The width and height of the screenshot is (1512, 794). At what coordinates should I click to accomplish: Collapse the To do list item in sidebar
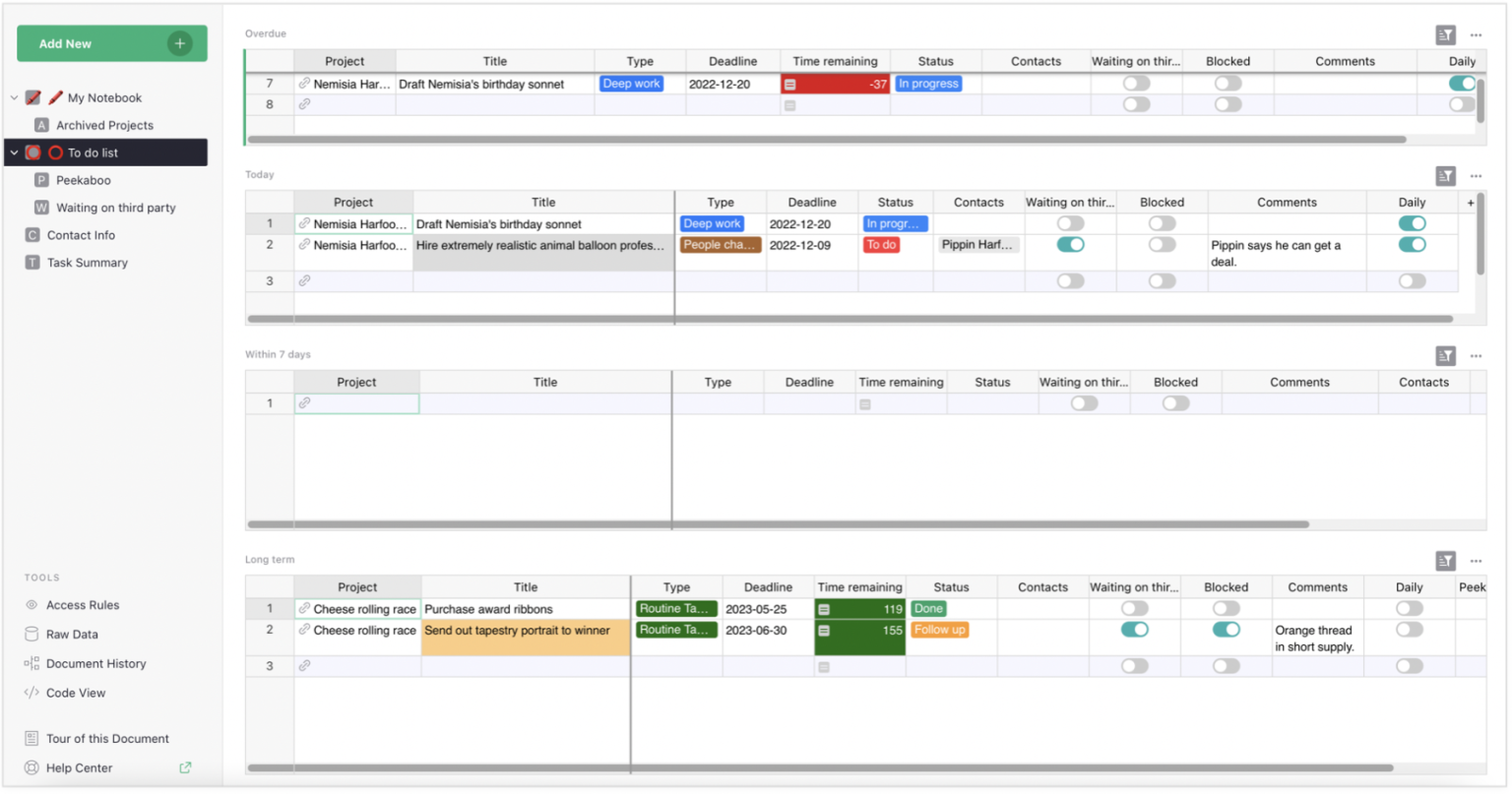tap(12, 153)
